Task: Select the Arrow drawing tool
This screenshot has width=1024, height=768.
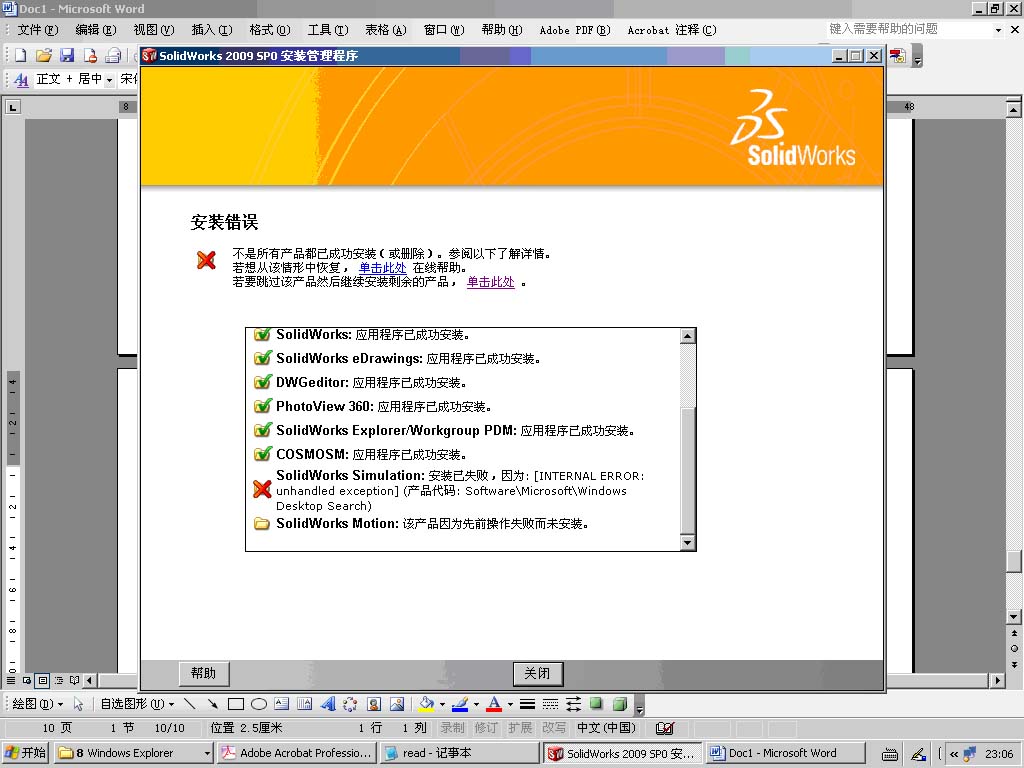Action: [x=212, y=704]
